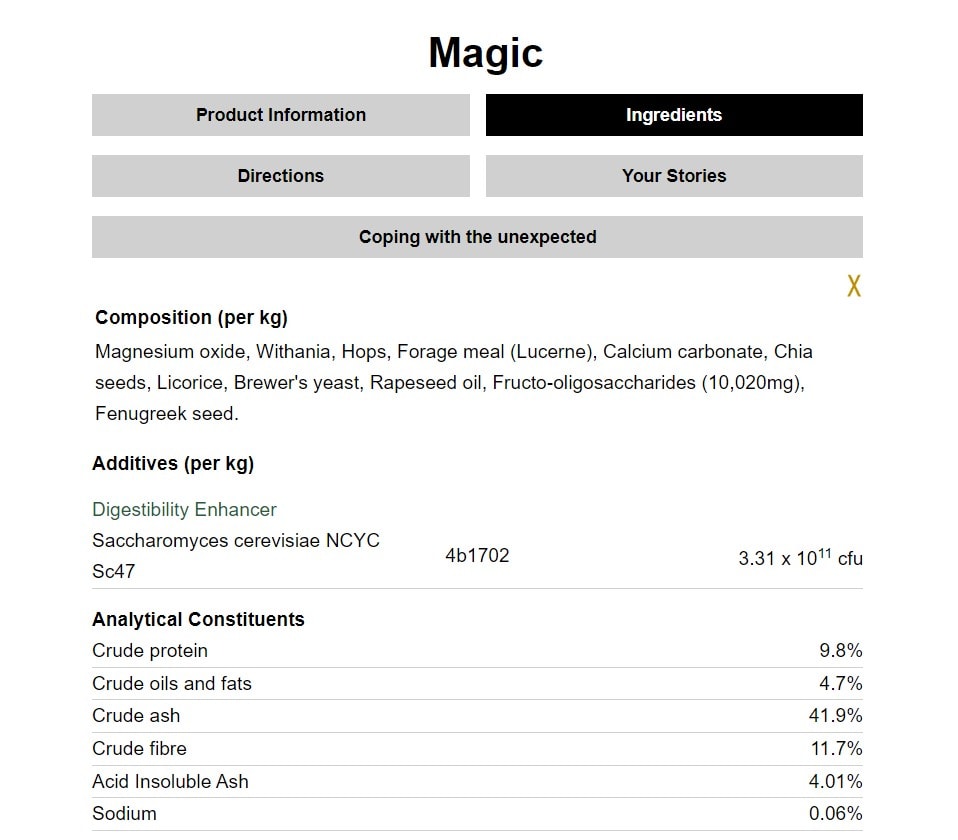The height and width of the screenshot is (840, 958).
Task: Click the Analytical Constituents heading
Action: click(x=198, y=619)
